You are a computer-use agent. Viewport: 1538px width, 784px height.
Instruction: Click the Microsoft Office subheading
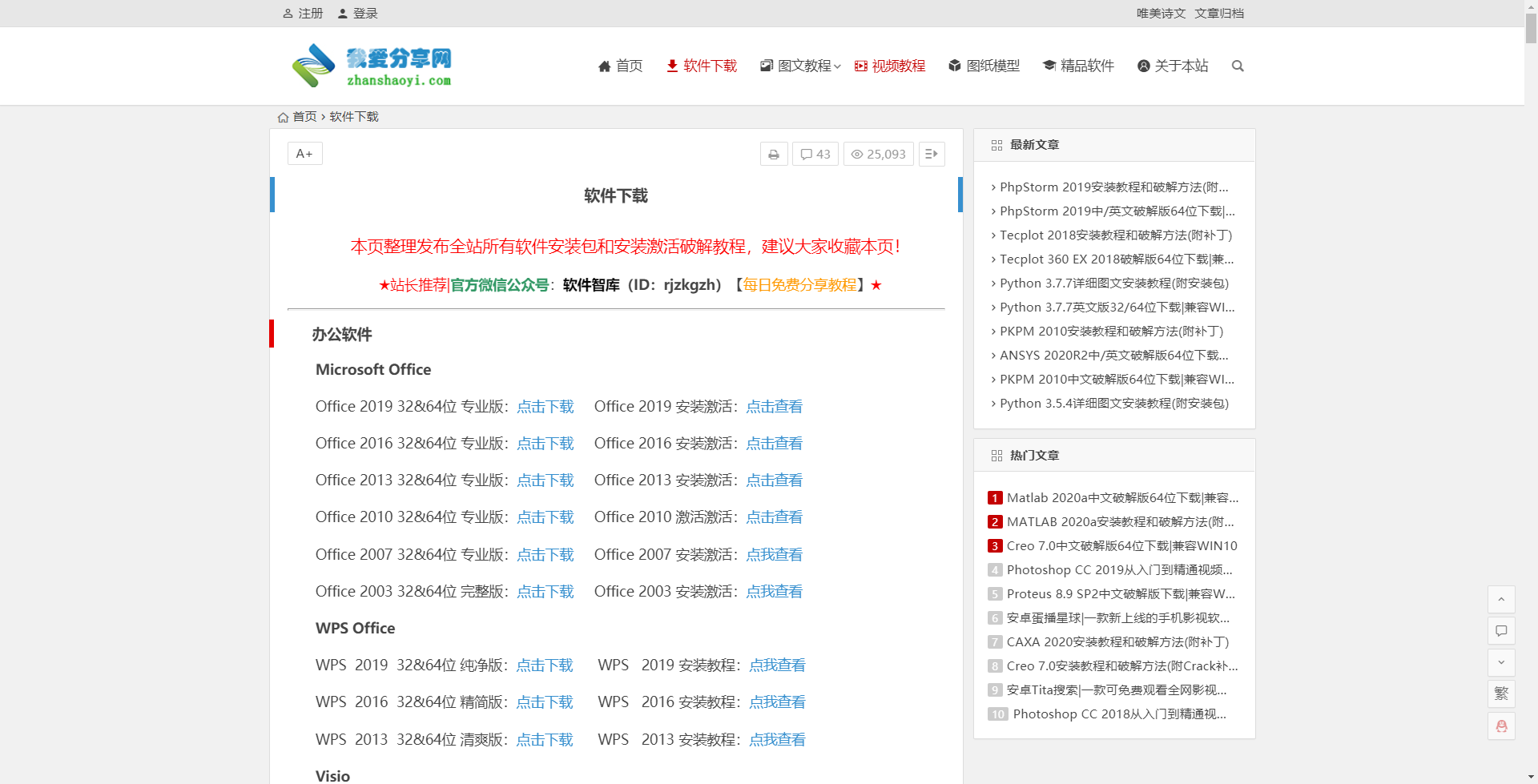(x=373, y=370)
